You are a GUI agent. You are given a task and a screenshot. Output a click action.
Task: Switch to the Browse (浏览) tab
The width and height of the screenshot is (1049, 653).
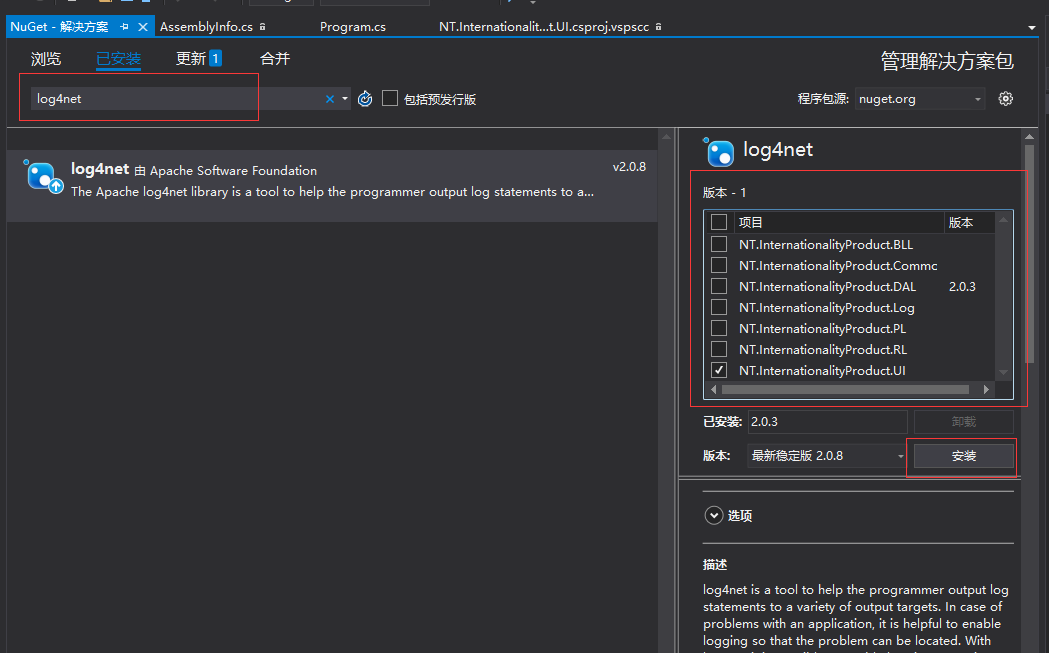tap(46, 59)
